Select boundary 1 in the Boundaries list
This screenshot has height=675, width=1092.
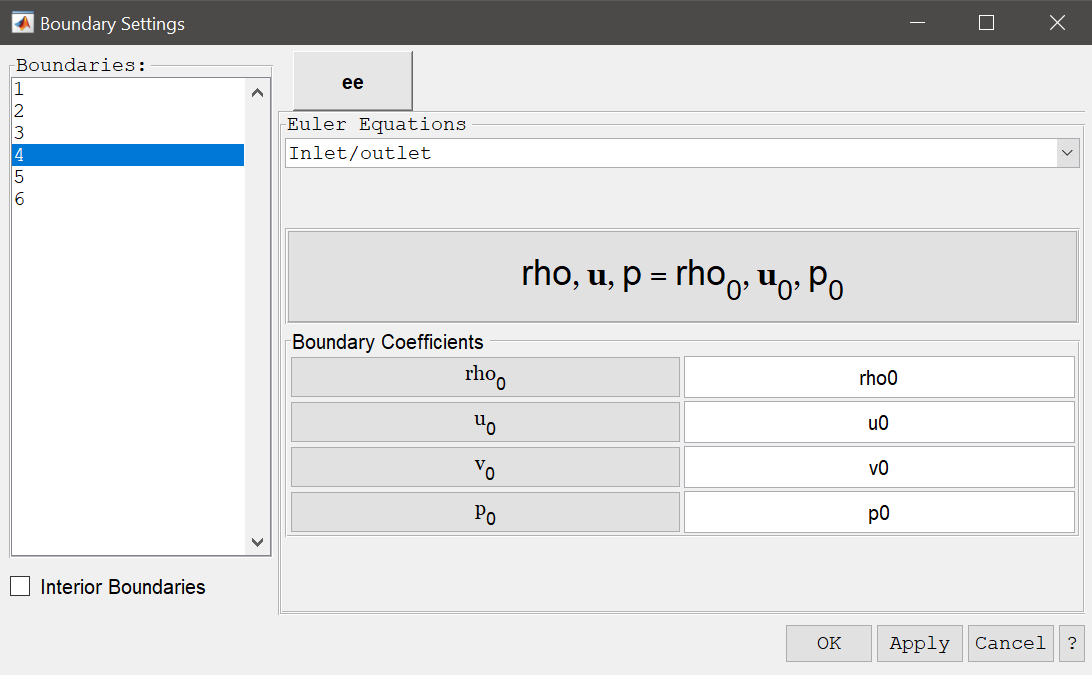pyautogui.click(x=128, y=89)
